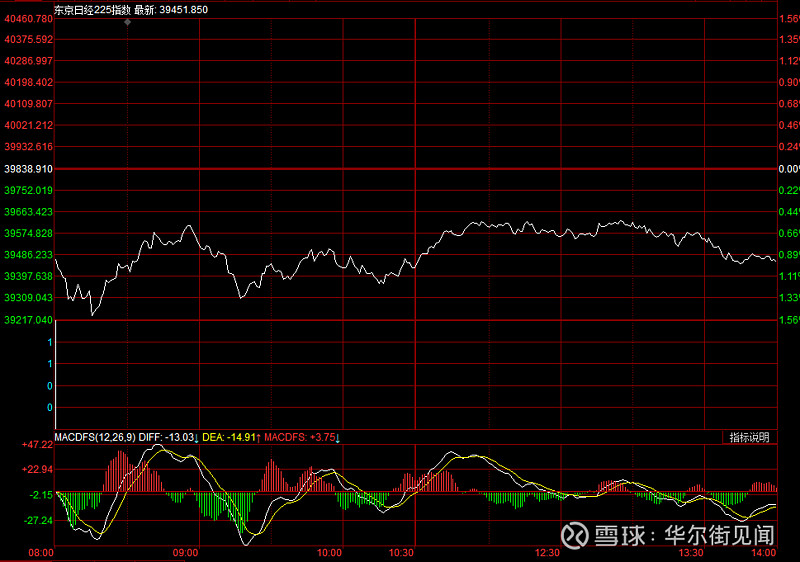Click the +22.94 MACD axis label
This screenshot has height=562, width=800.
pyautogui.click(x=37, y=469)
